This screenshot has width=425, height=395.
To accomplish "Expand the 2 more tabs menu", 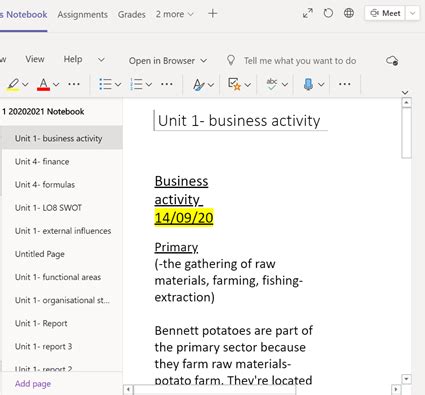I will click(174, 14).
